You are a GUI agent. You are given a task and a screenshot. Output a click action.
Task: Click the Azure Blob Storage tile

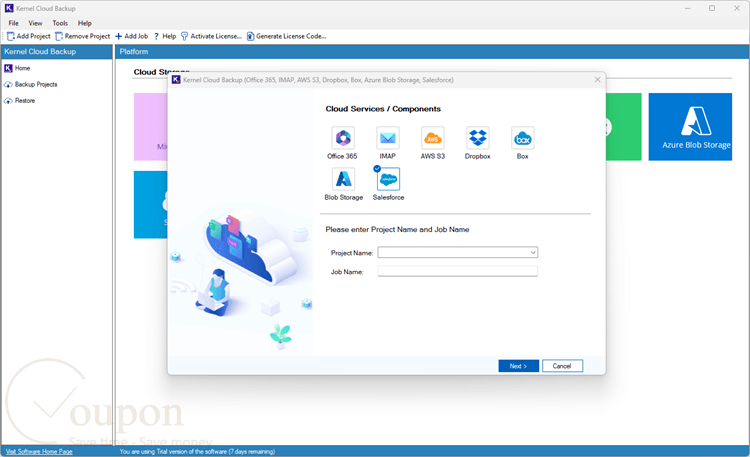tap(690, 127)
